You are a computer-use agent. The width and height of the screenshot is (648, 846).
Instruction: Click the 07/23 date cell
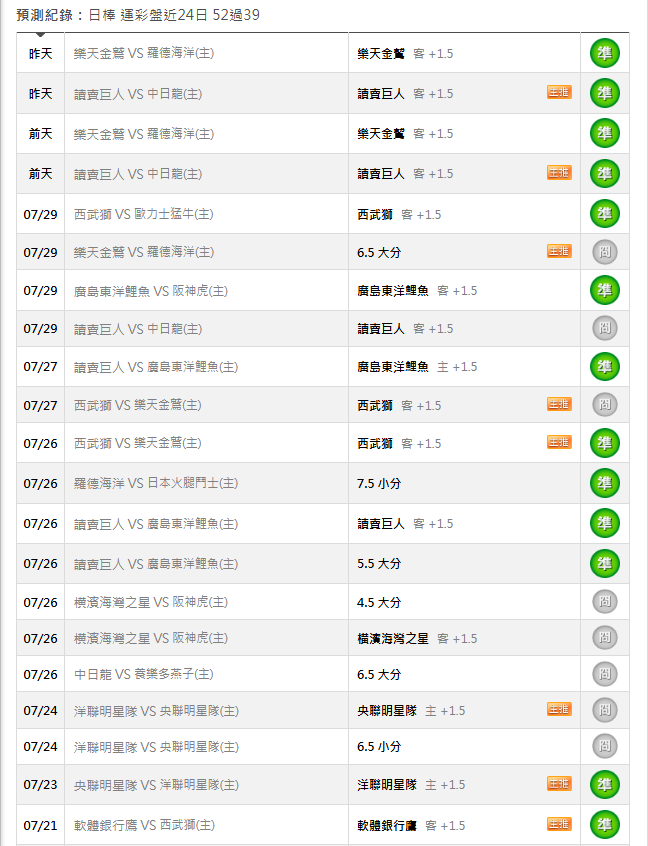40,785
